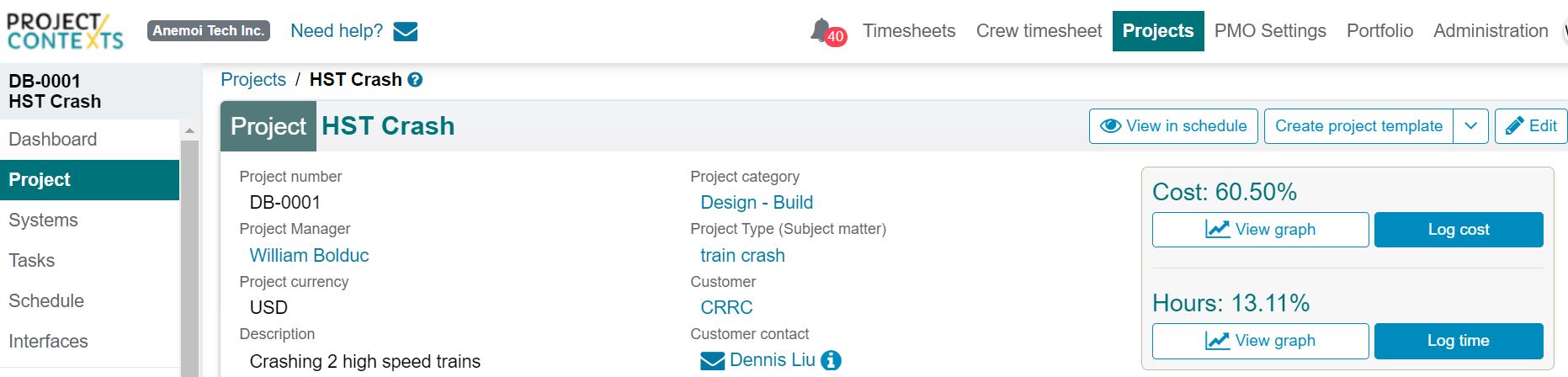
Task: Click the sidebar scrollbar up arrow
Action: 189,130
